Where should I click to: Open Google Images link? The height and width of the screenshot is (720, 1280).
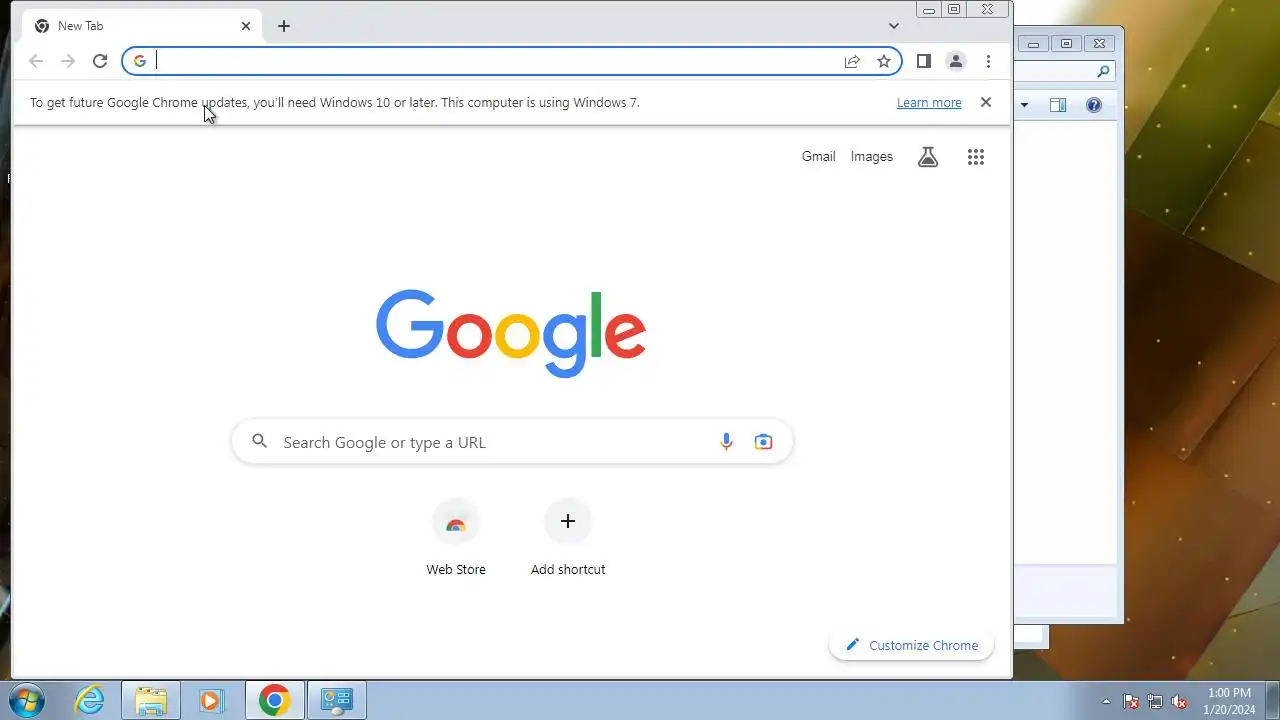(872, 157)
